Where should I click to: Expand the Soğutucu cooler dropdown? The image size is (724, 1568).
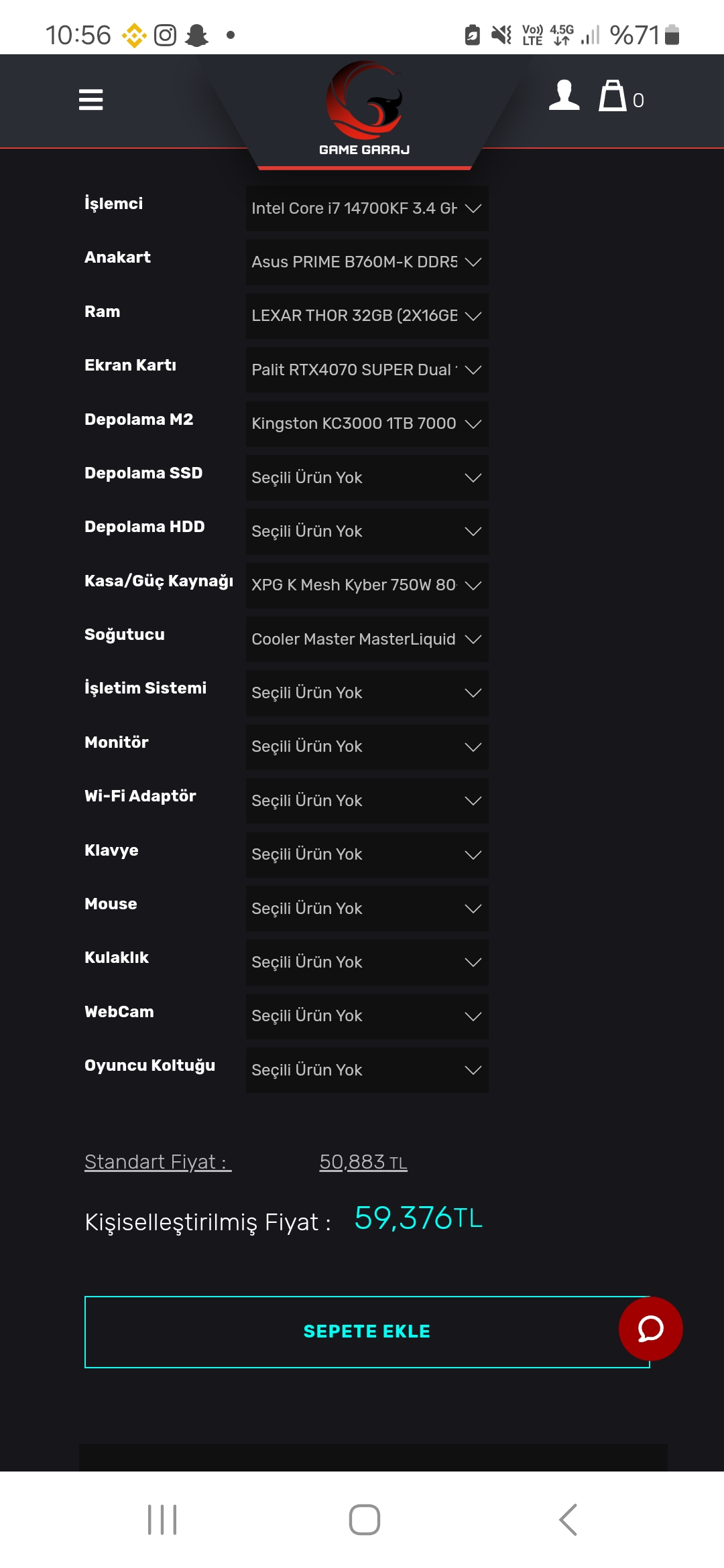pos(367,639)
